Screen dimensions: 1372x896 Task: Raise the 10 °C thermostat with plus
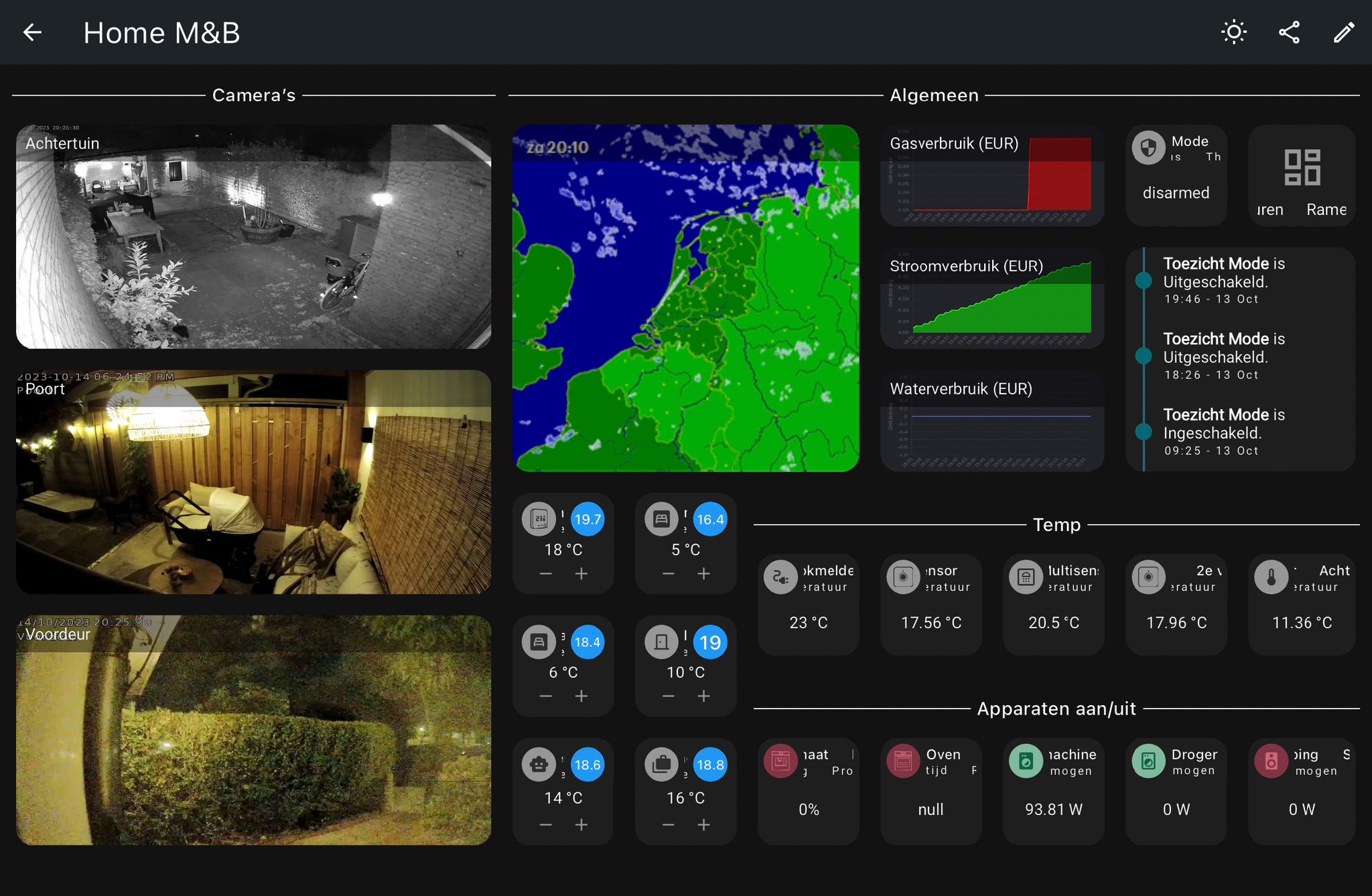pos(704,696)
